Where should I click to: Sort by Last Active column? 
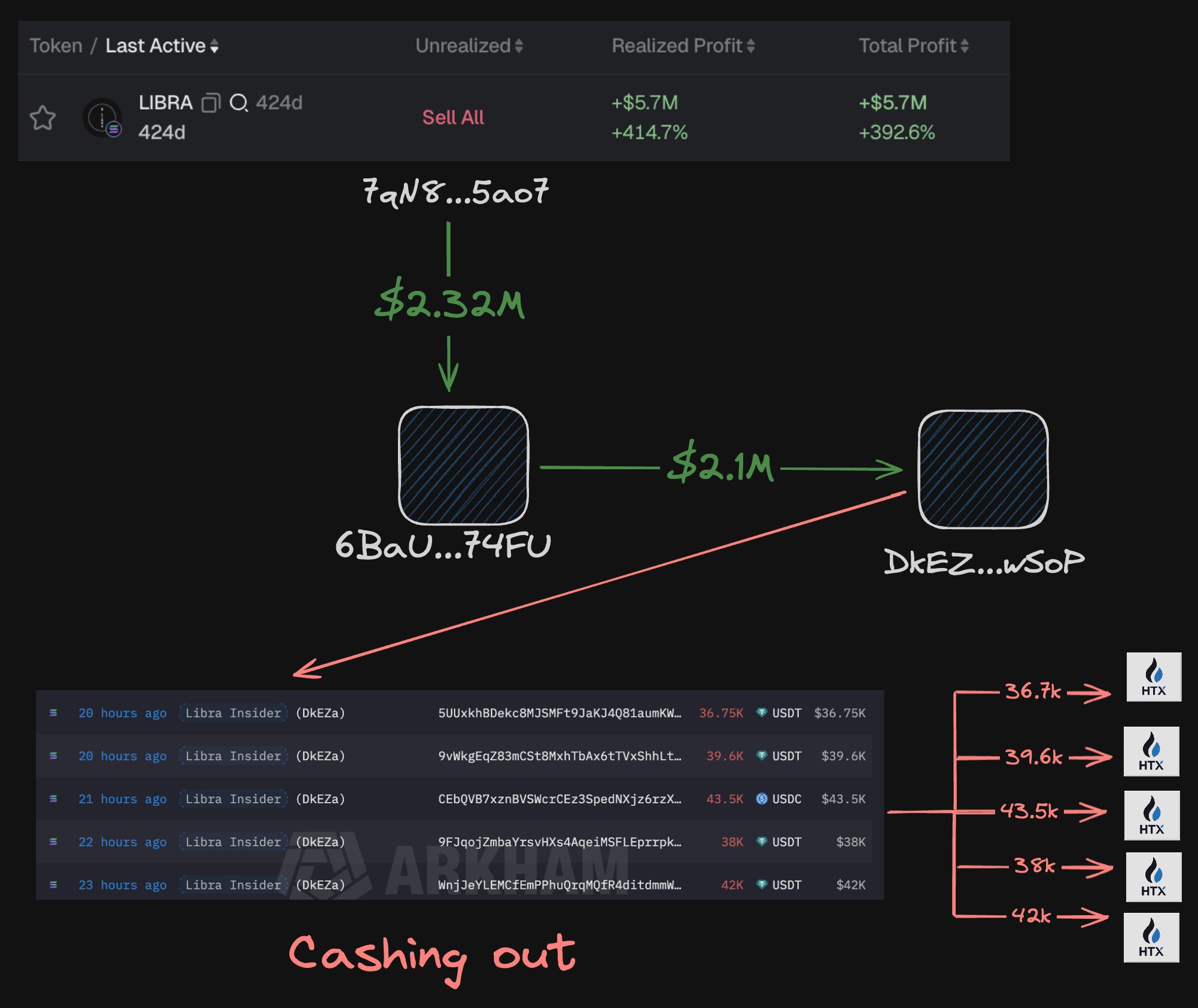[162, 46]
